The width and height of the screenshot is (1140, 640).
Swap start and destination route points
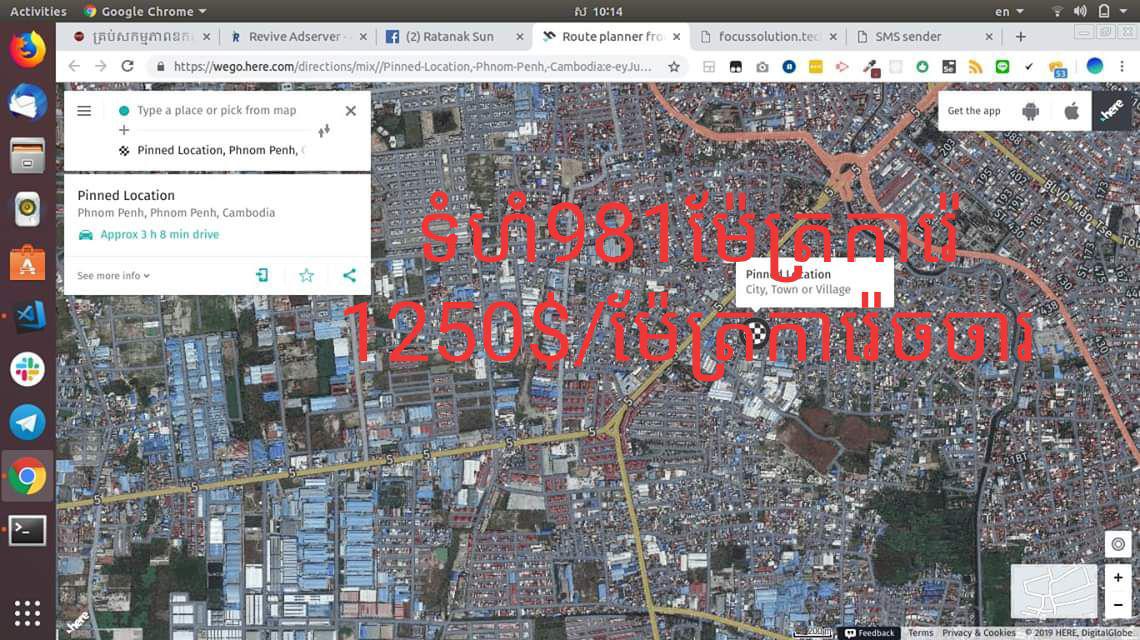click(x=324, y=131)
